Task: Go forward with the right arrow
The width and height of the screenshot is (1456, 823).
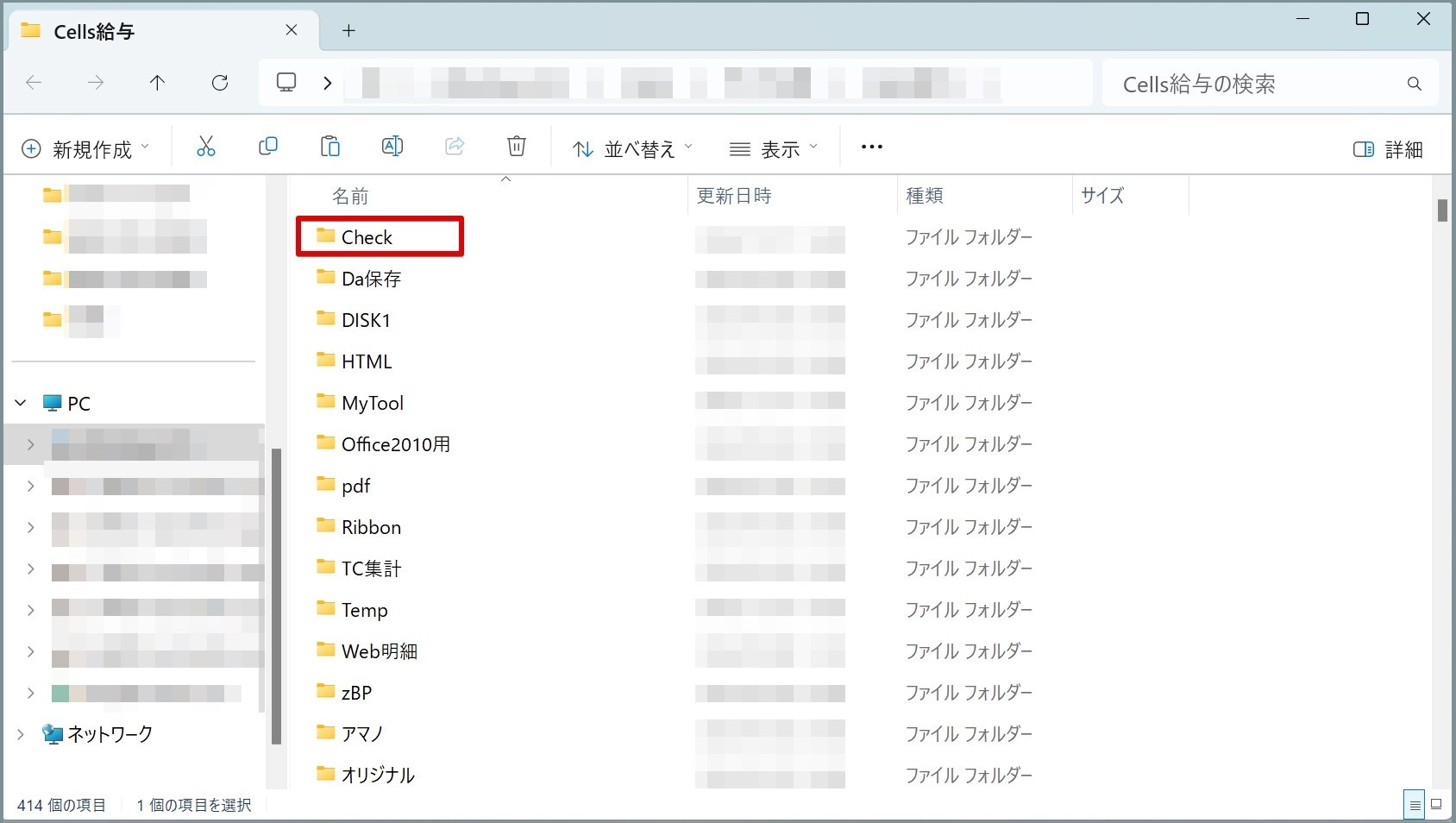Action: point(96,83)
